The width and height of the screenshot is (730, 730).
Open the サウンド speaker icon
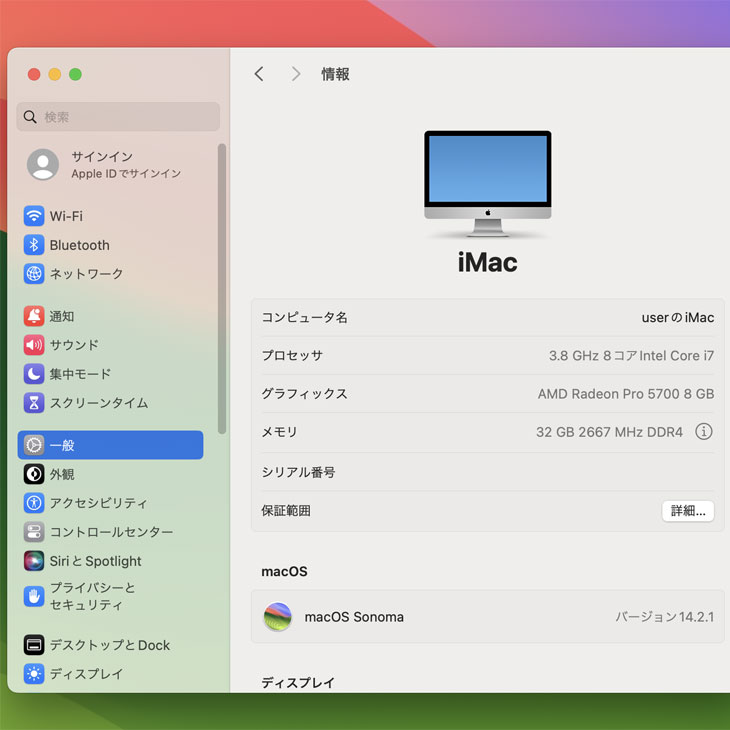pos(34,345)
